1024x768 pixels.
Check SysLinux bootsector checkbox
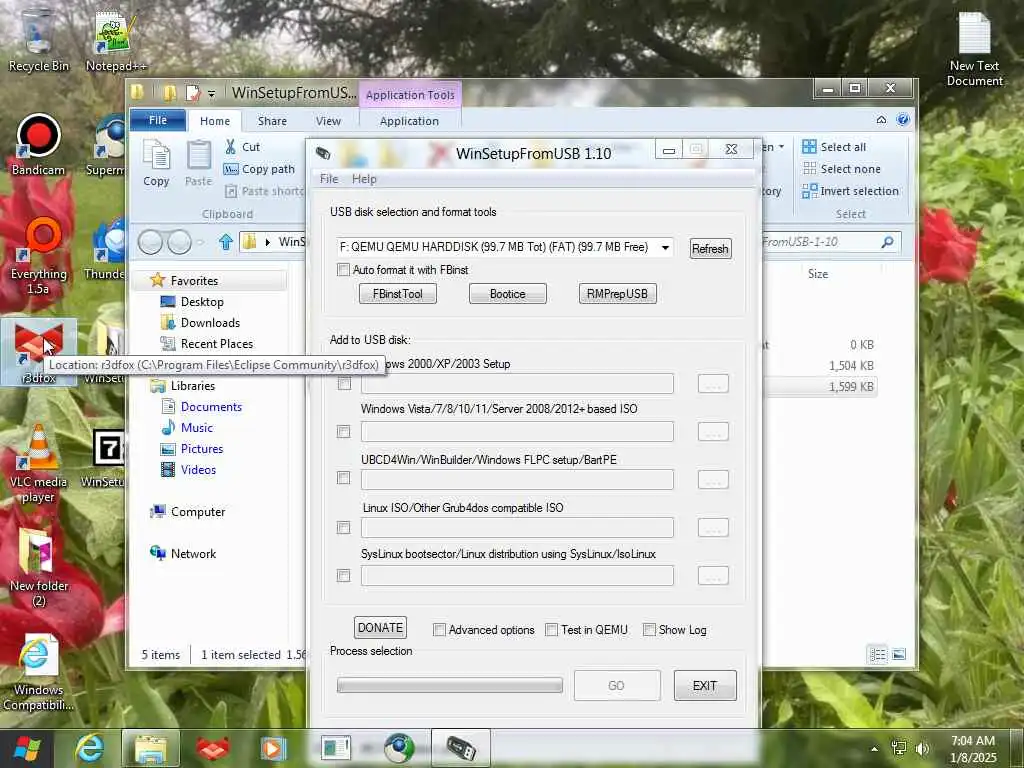344,575
